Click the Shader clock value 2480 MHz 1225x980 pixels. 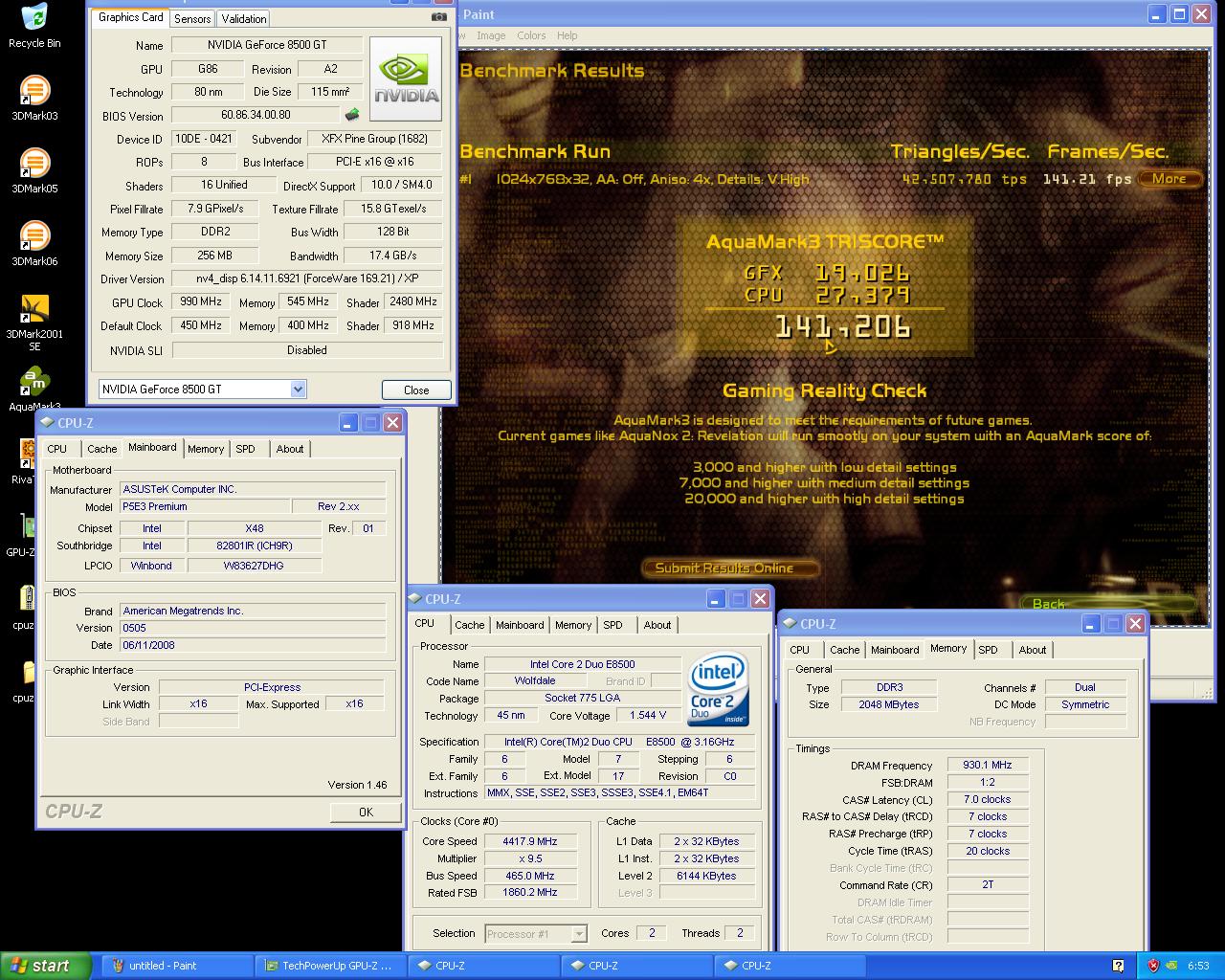pyautogui.click(x=413, y=301)
